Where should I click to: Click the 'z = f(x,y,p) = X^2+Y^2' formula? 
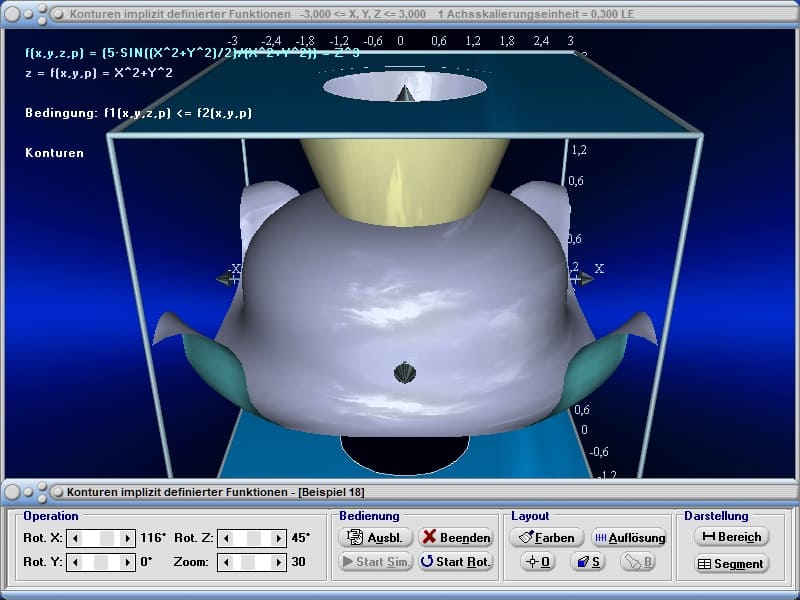pos(98,73)
